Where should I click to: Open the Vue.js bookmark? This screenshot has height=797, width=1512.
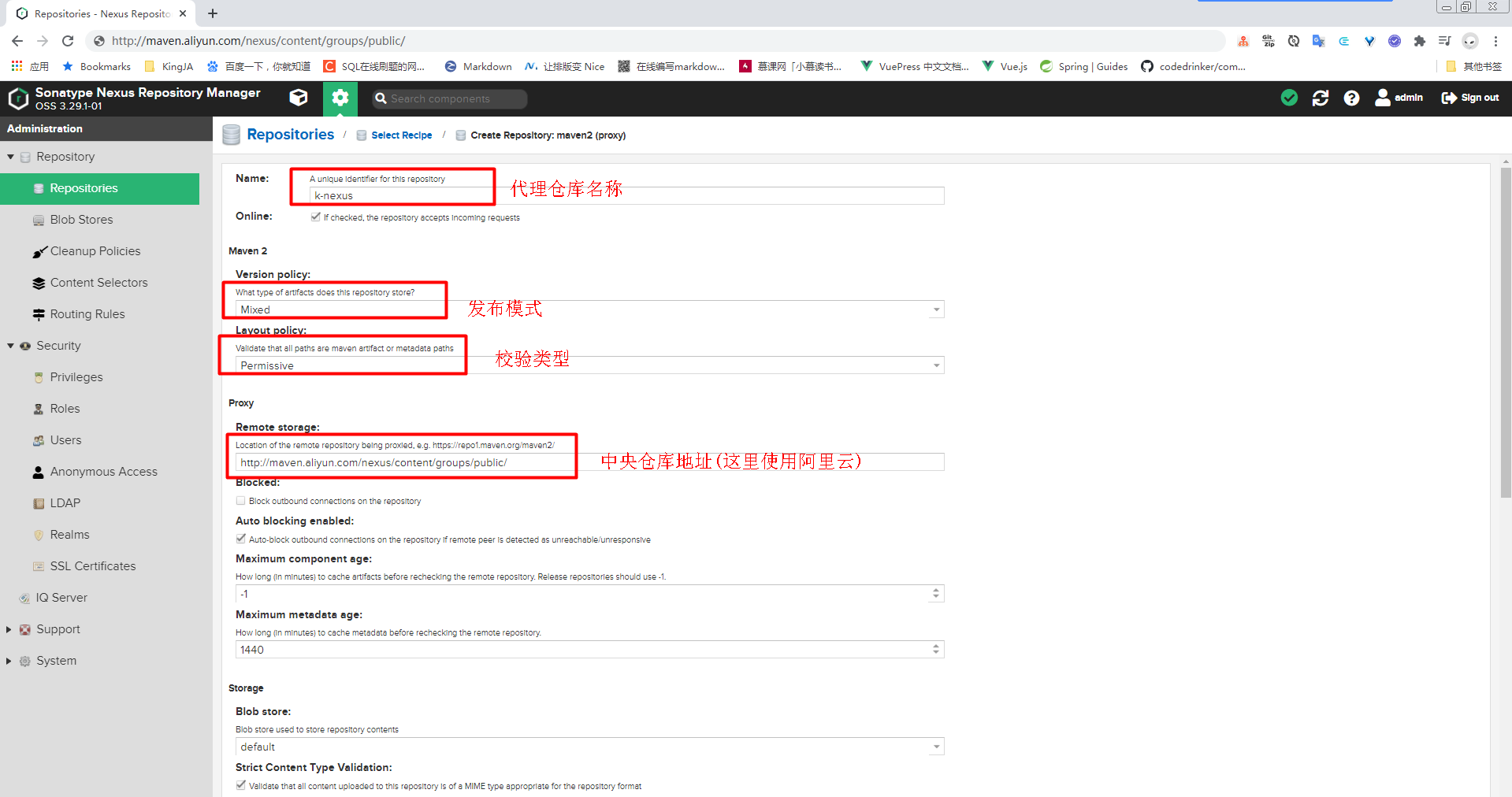1005,66
